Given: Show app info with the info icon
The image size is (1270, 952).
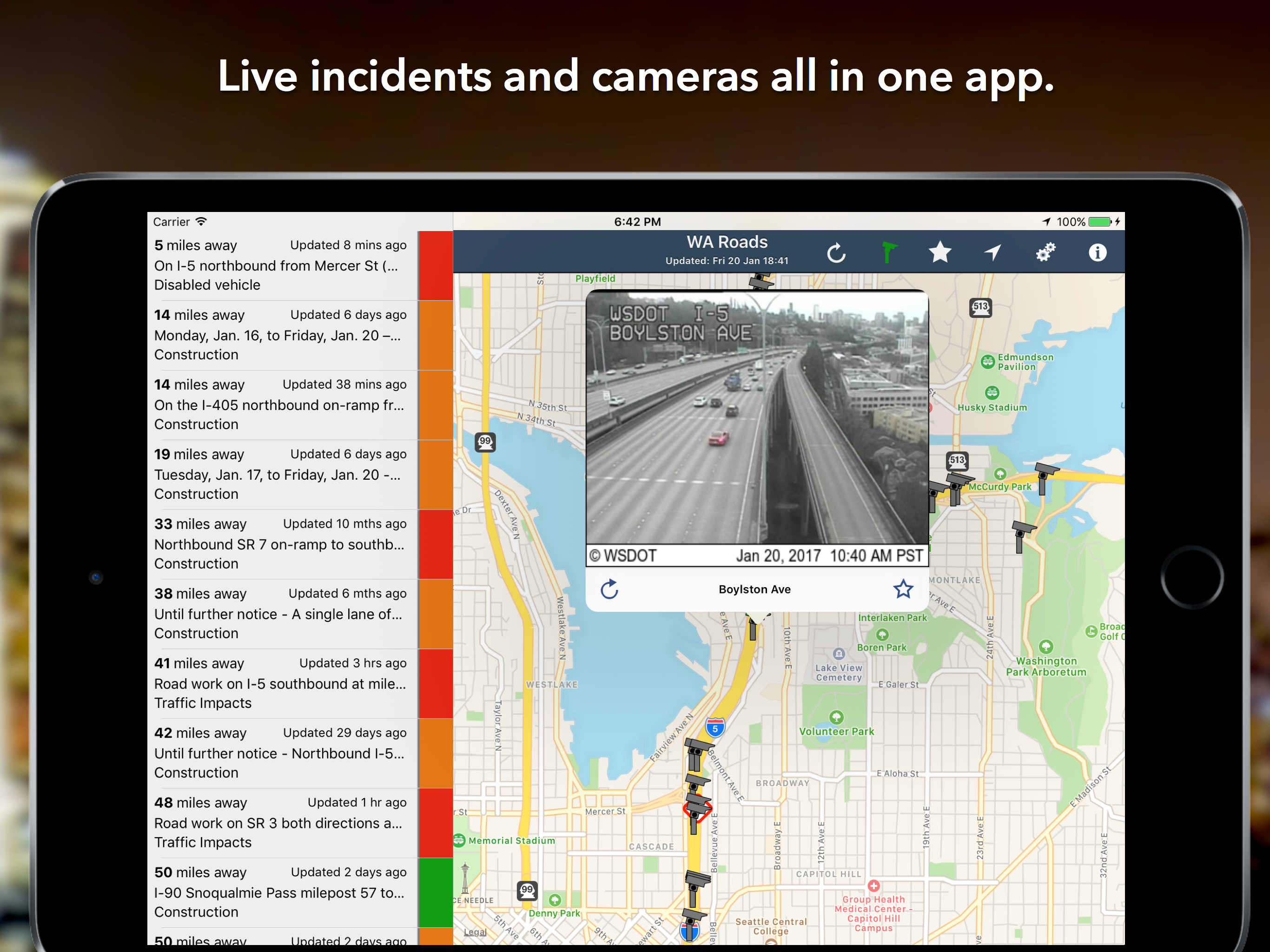Looking at the screenshot, I should click(1097, 252).
